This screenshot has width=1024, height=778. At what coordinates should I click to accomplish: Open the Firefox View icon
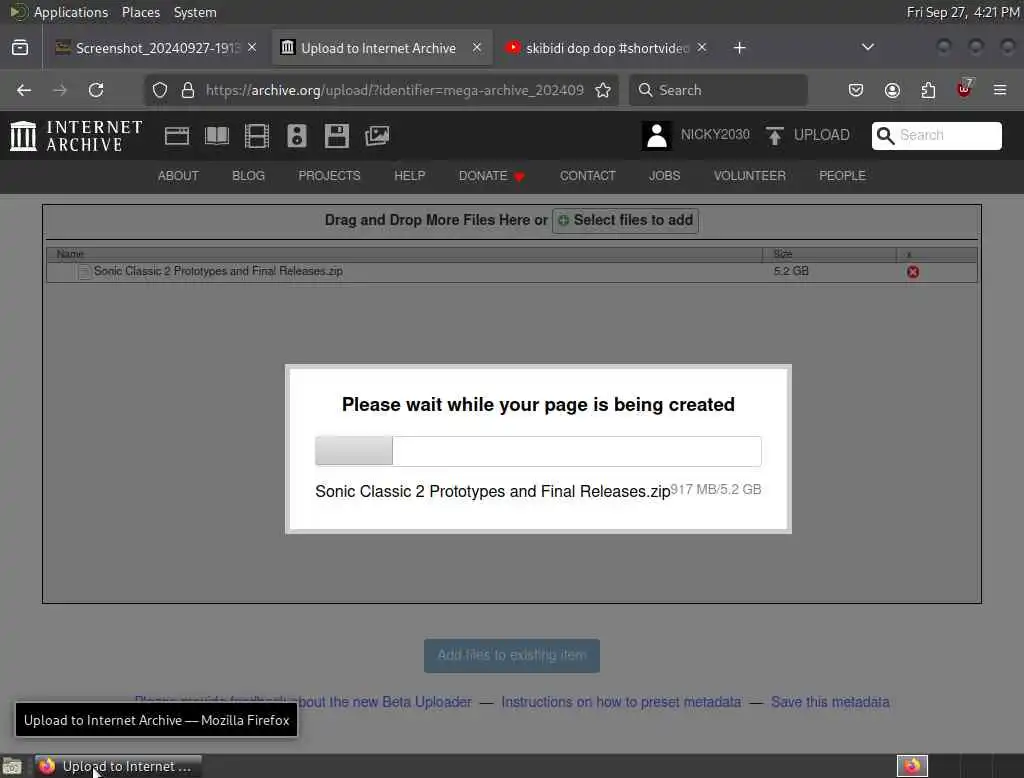(20, 48)
